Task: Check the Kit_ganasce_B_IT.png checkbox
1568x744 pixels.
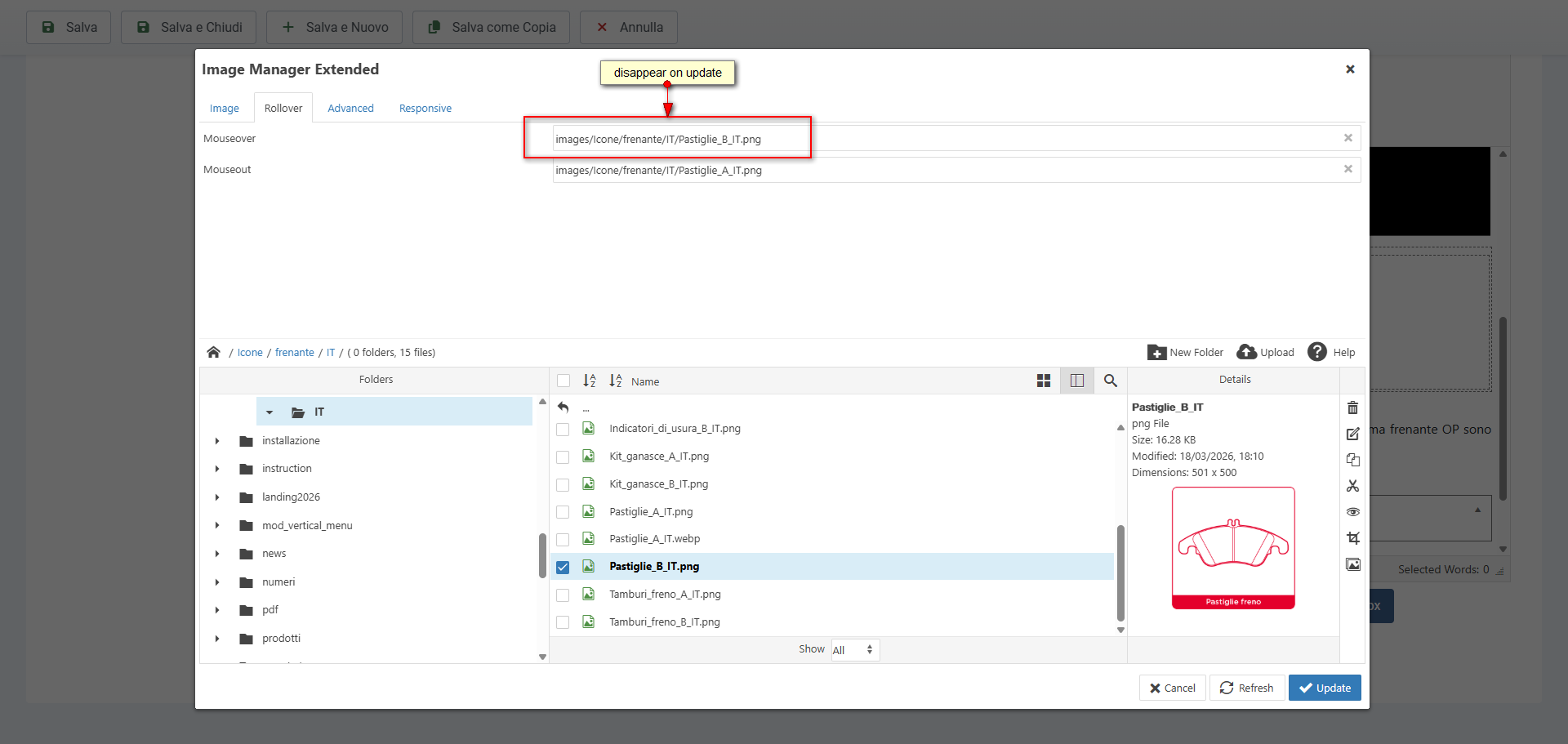Action: point(563,484)
